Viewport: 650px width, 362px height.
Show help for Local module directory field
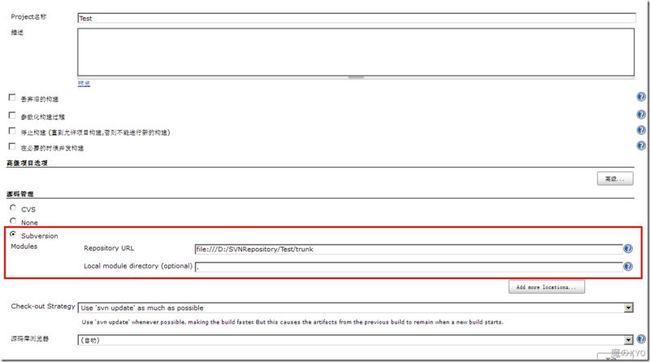[628, 266]
